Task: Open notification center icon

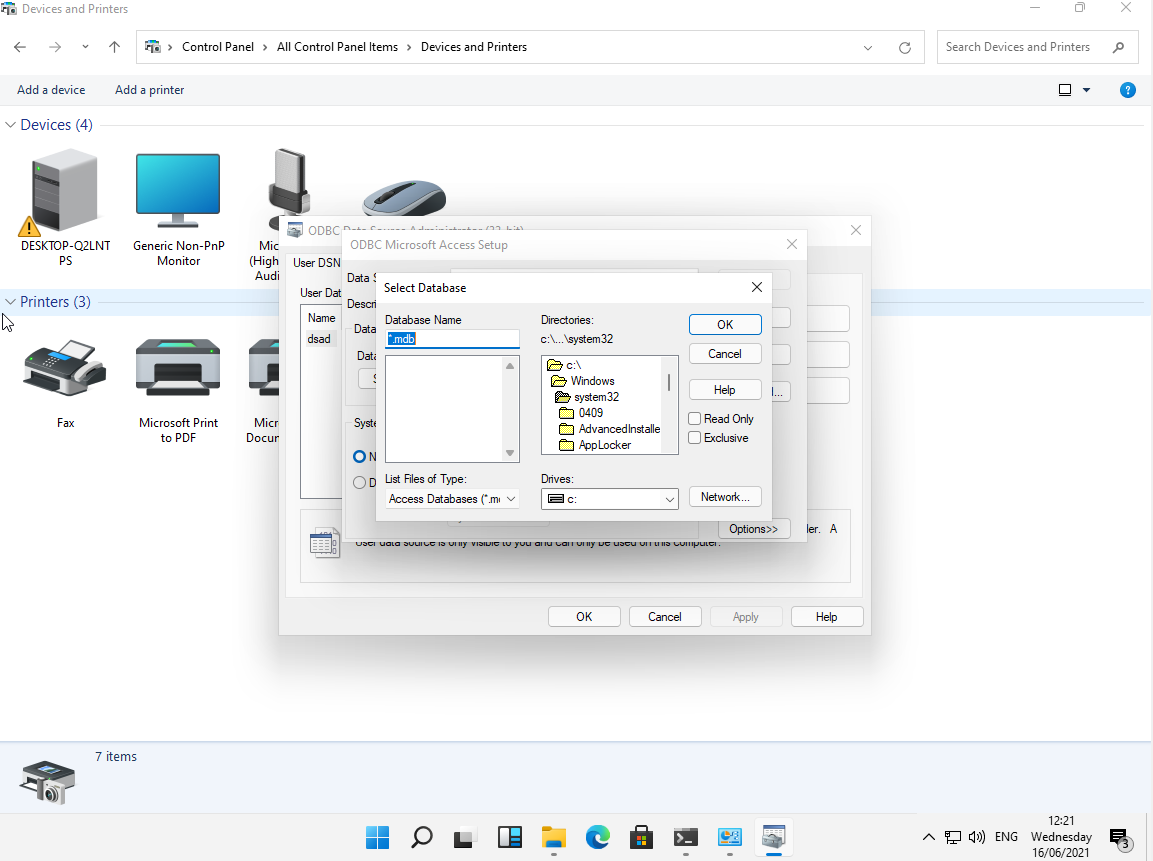Action: tap(1119, 837)
